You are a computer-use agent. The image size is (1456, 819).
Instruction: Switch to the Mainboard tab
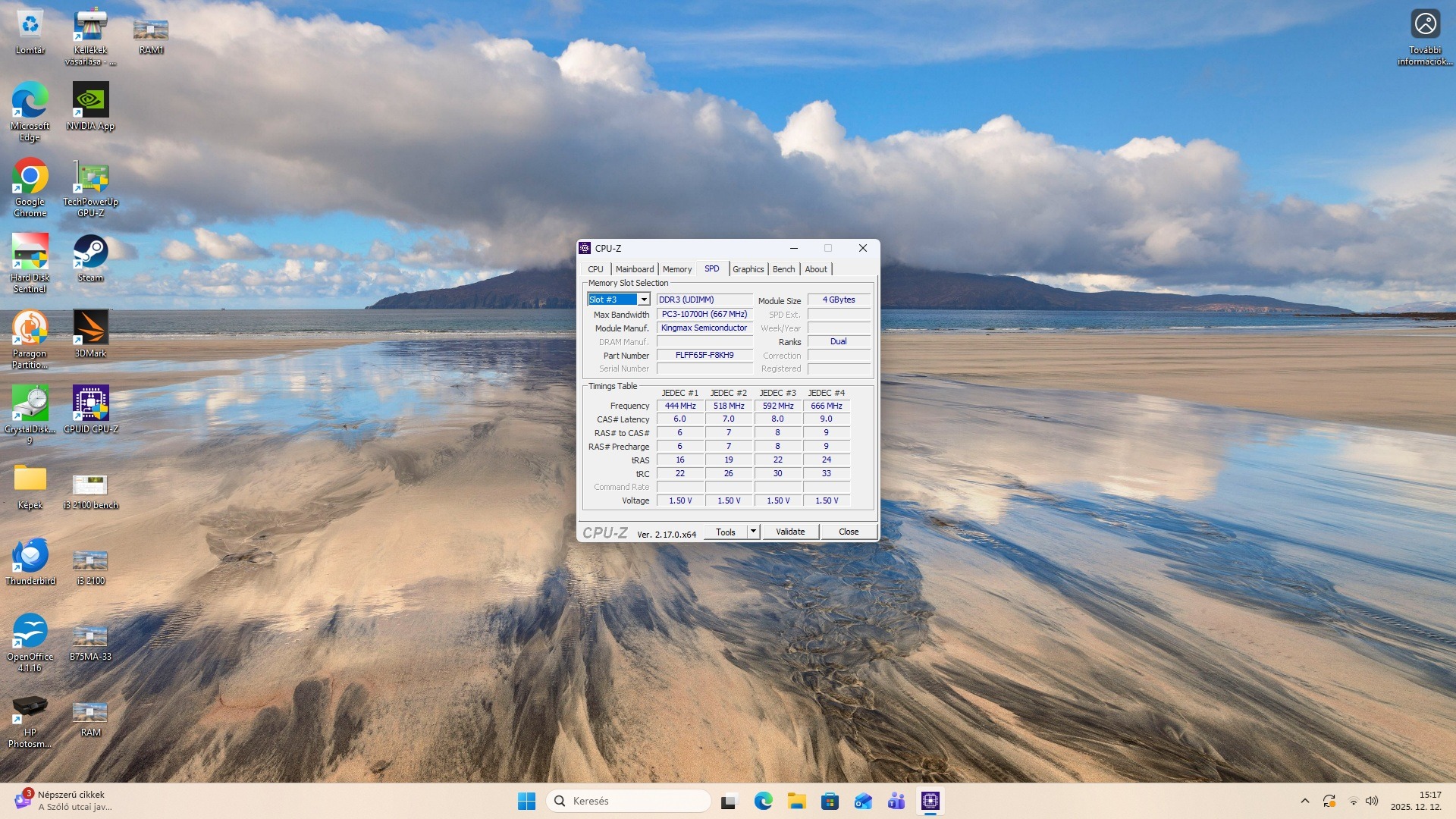pos(634,269)
